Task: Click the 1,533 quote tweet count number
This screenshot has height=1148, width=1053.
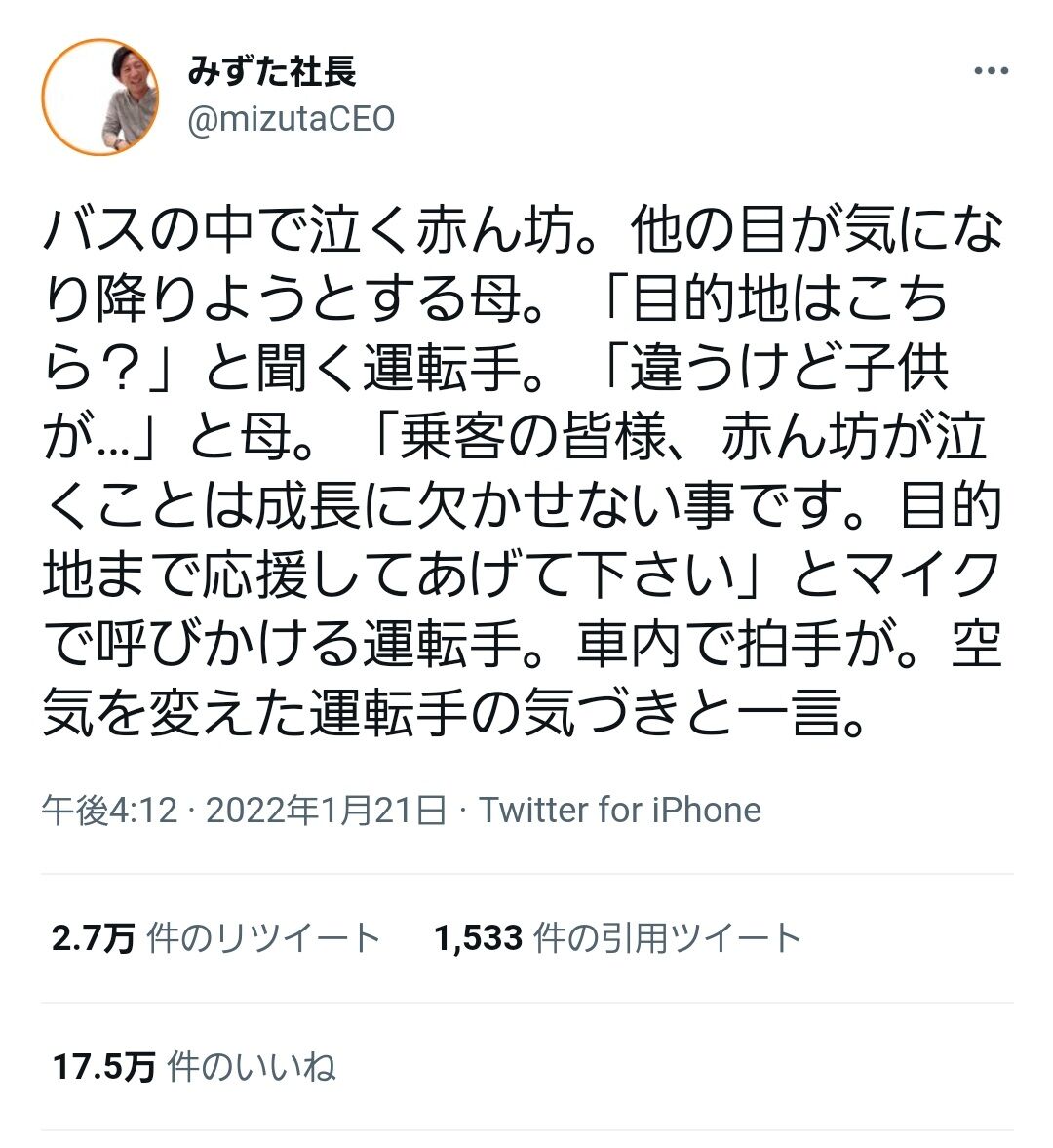Action: pos(479,938)
